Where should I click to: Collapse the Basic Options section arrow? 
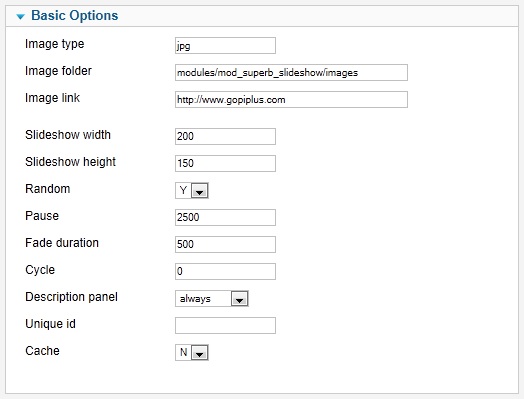click(20, 16)
